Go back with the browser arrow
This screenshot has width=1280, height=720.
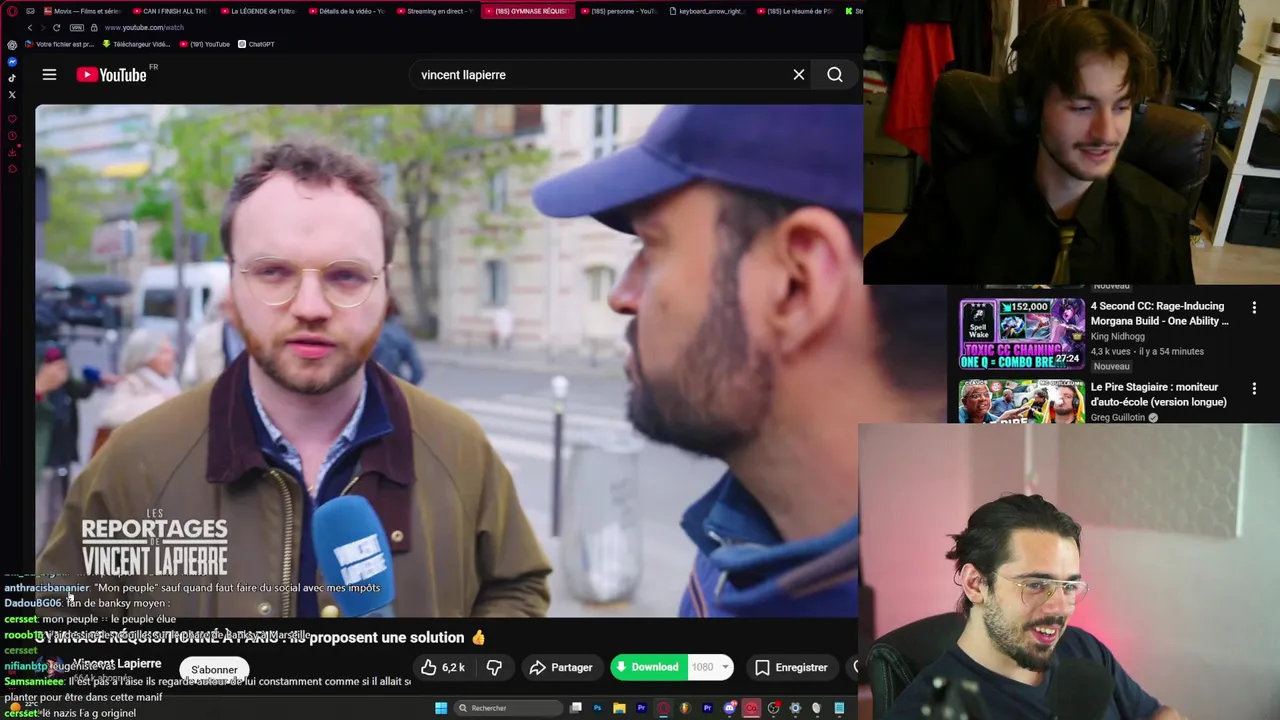coord(30,28)
